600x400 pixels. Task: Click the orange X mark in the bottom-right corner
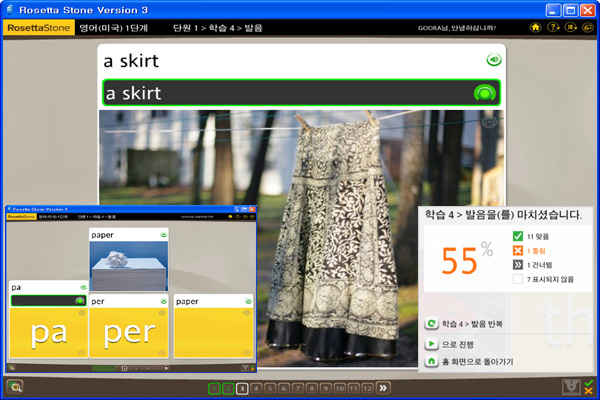pos(589,391)
